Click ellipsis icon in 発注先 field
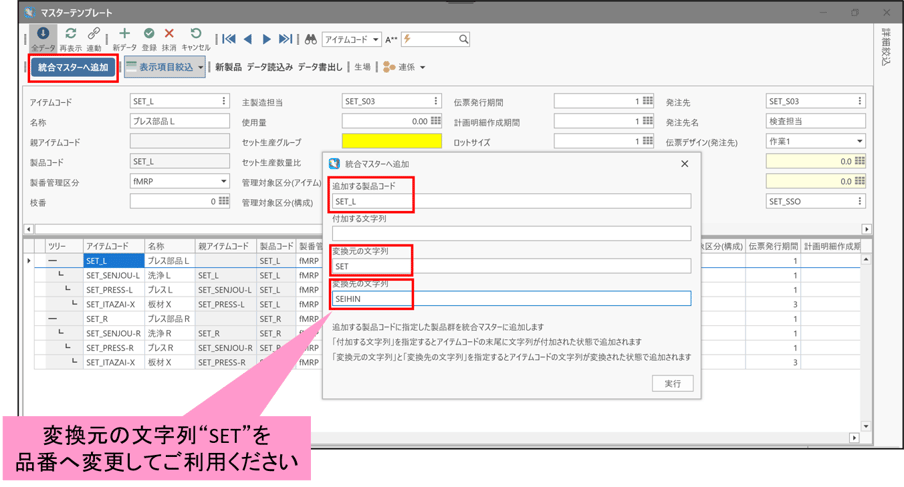904x487 pixels. point(860,101)
